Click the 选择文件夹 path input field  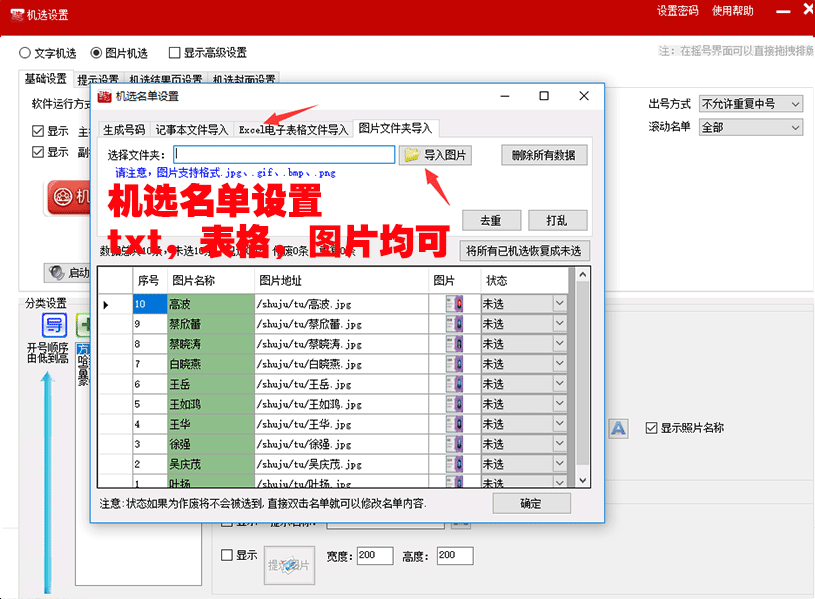(x=284, y=155)
